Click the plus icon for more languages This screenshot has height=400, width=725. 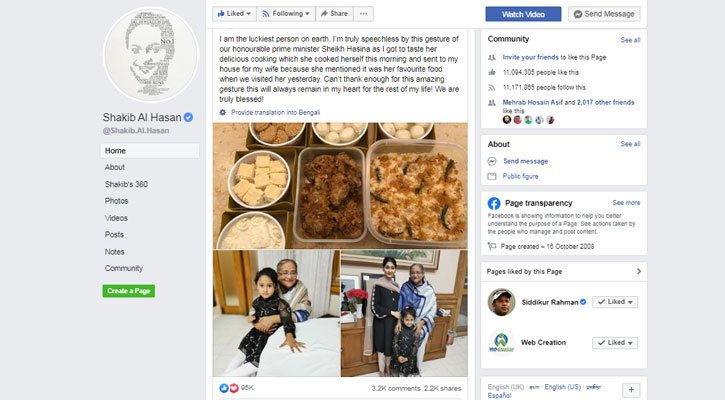[x=631, y=389]
